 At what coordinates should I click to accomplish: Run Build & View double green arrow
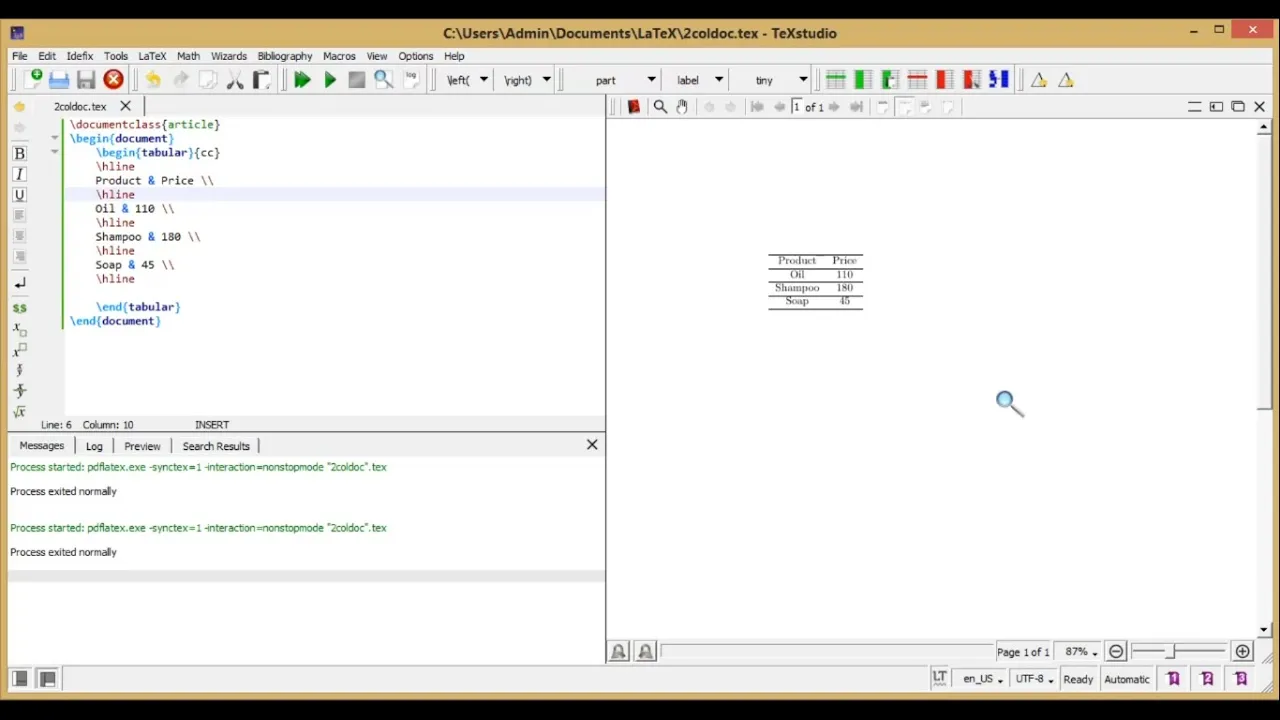pyautogui.click(x=302, y=80)
